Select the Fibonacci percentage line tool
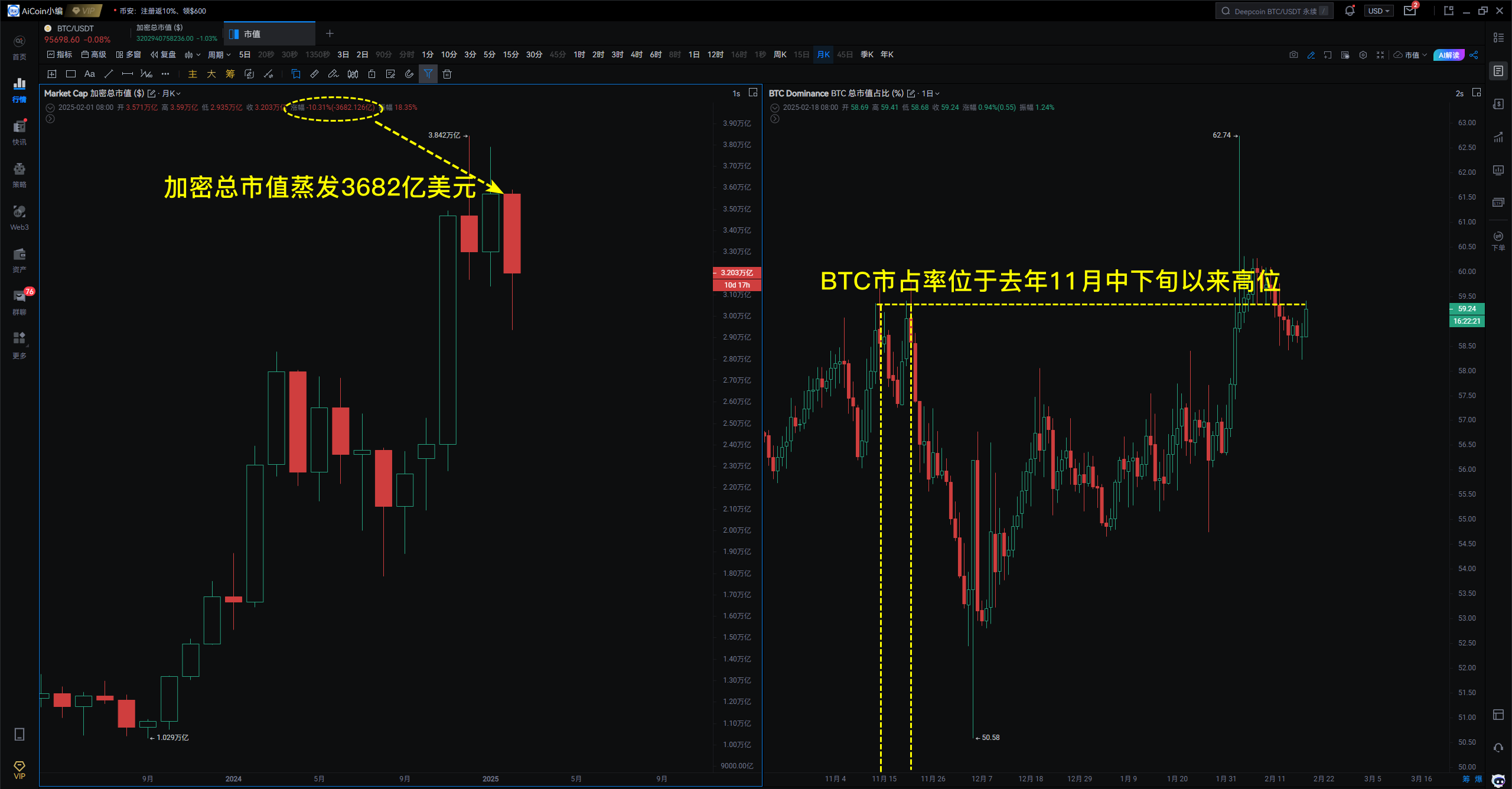This screenshot has height=789, width=1512. click(x=146, y=74)
